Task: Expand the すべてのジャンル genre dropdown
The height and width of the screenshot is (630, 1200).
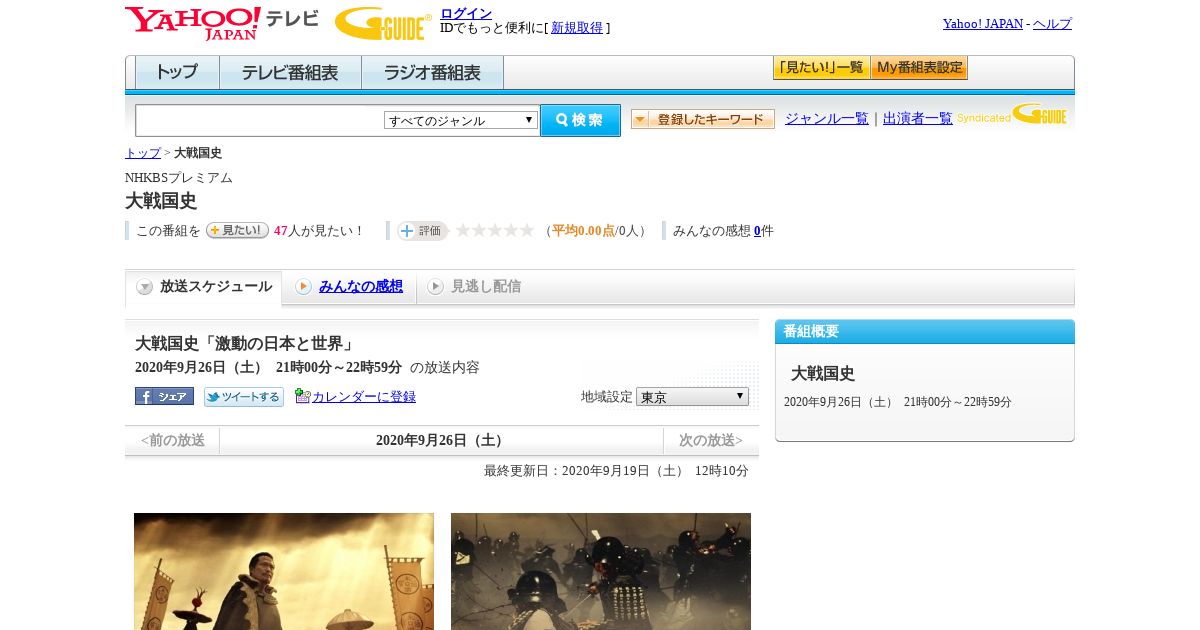Action: coord(461,120)
